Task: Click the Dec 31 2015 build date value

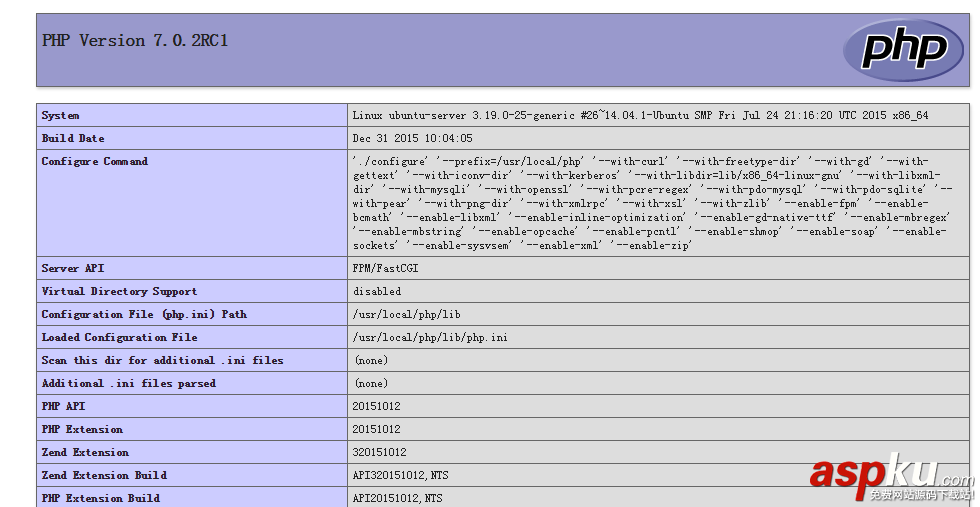Action: [x=413, y=139]
